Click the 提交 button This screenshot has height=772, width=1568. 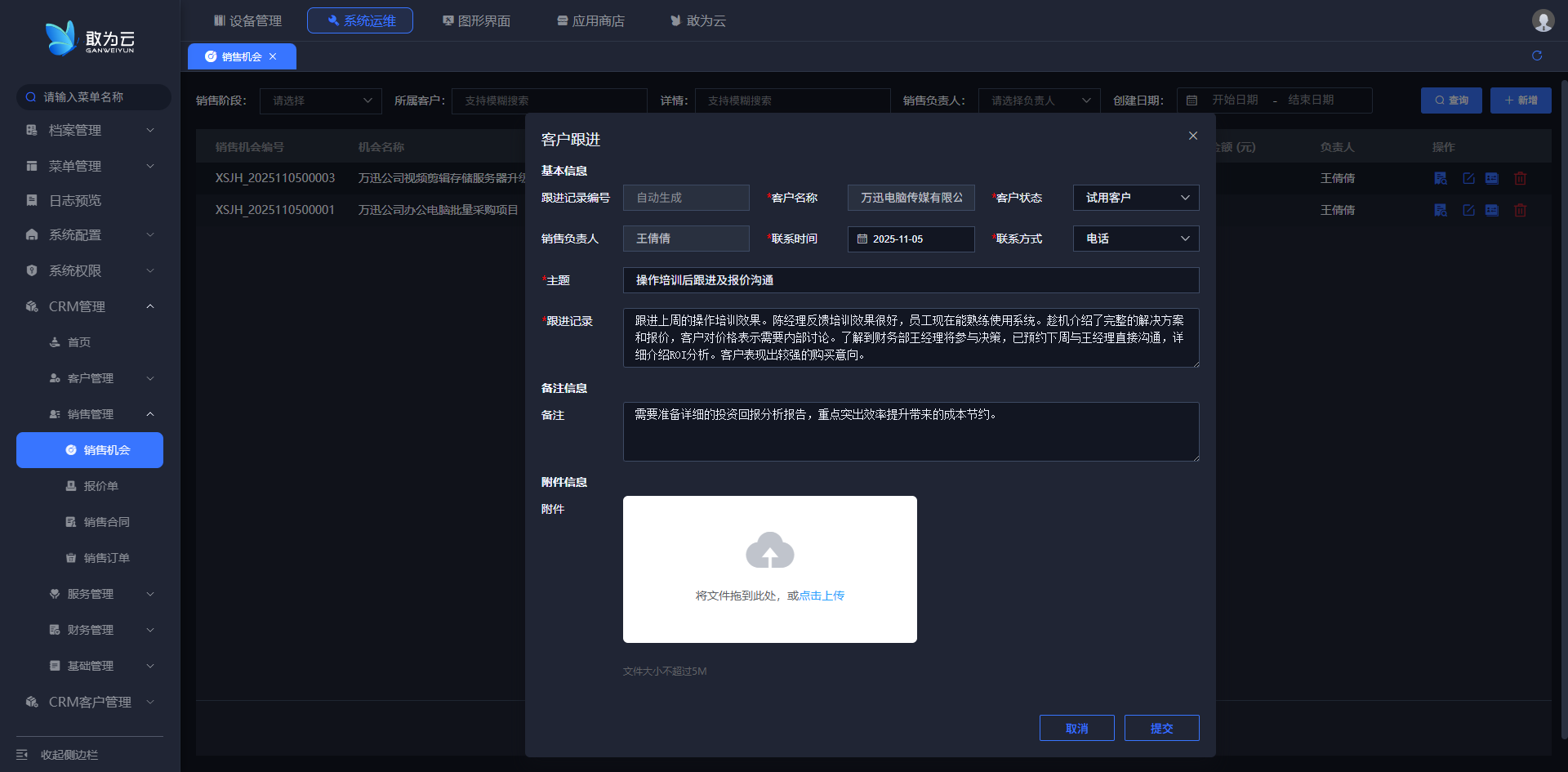click(x=1161, y=728)
